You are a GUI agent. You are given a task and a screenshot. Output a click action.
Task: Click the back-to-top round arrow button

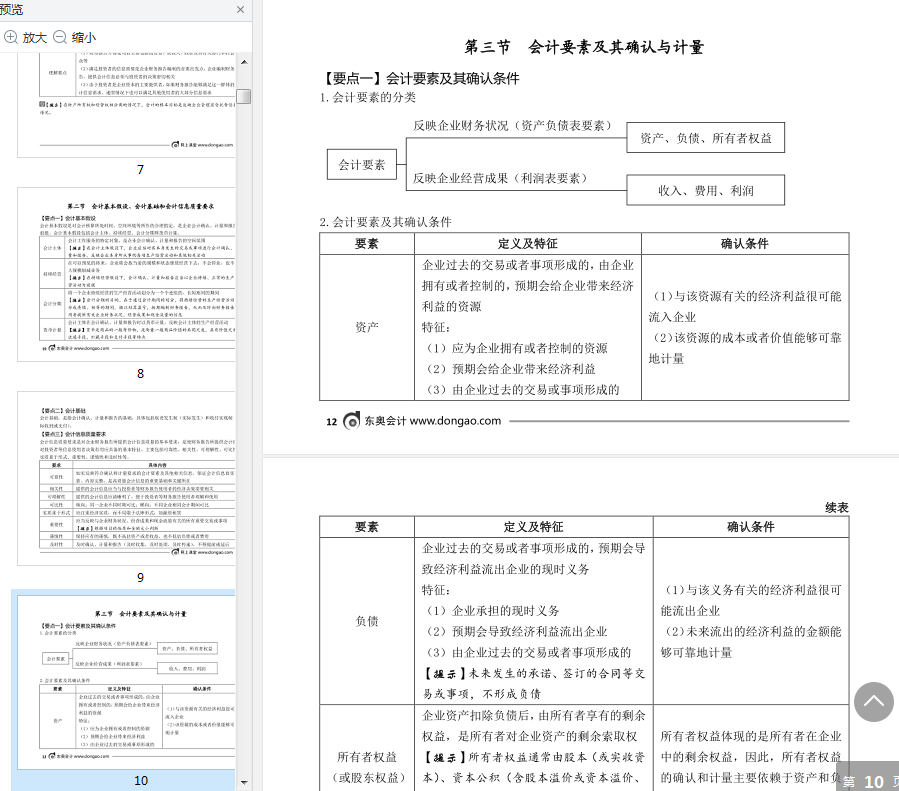tap(873, 701)
